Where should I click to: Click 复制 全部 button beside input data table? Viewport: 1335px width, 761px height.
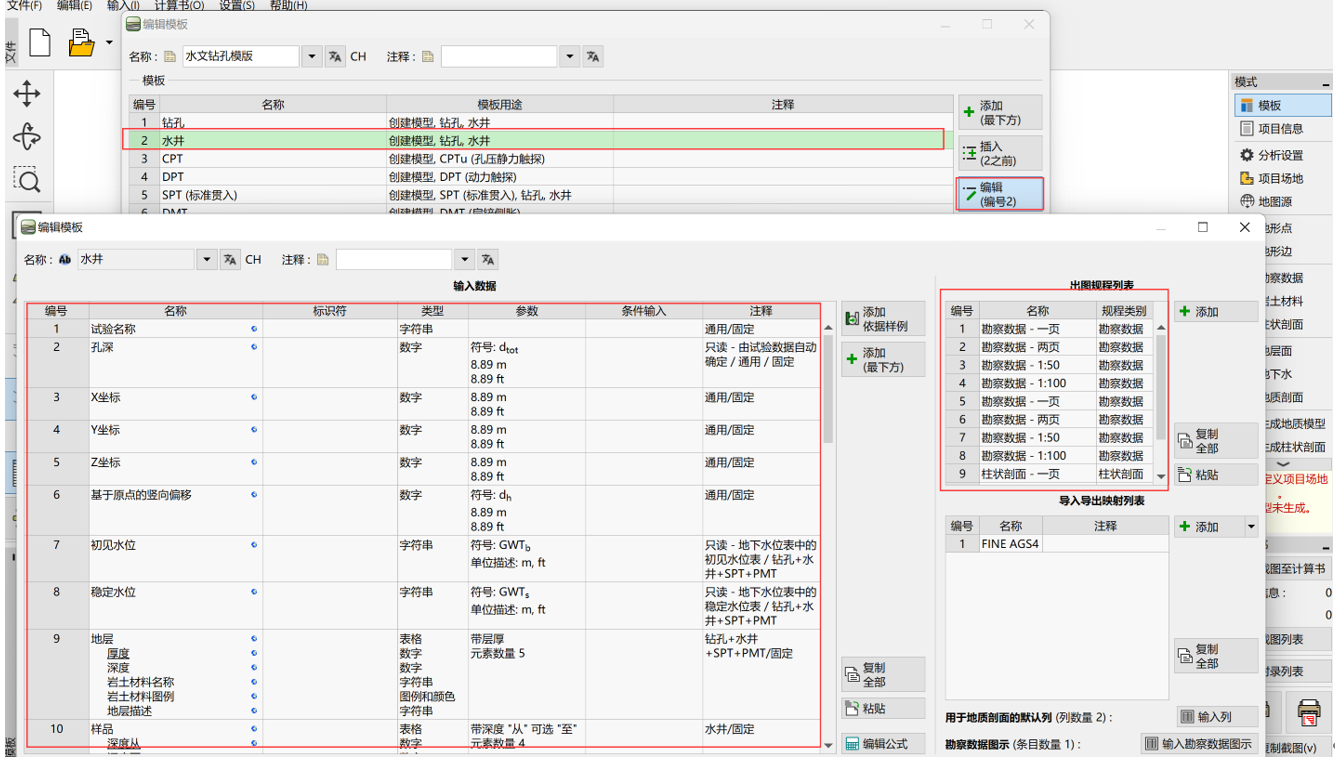[883, 675]
